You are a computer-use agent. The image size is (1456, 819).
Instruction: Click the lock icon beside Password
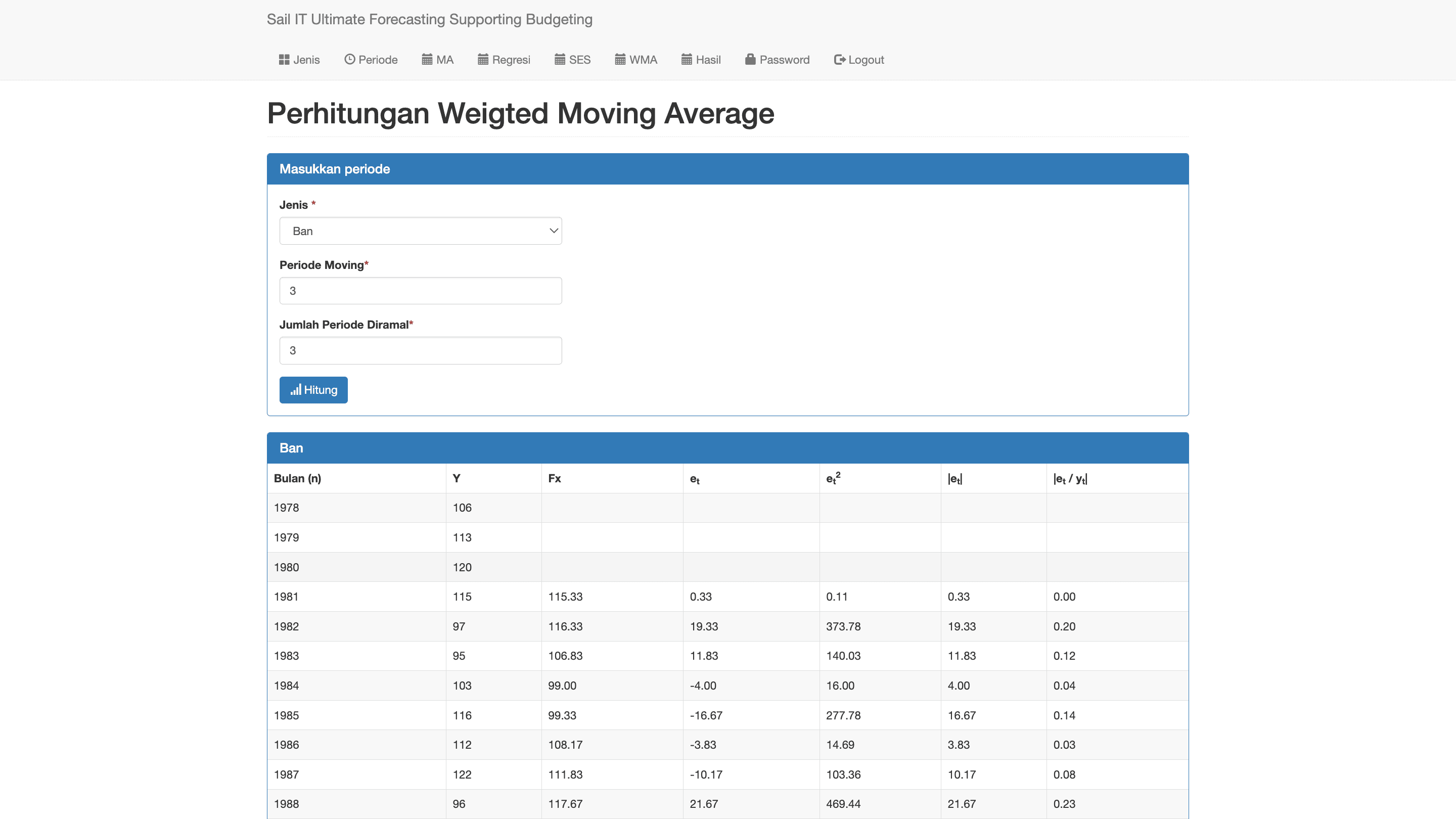click(750, 59)
